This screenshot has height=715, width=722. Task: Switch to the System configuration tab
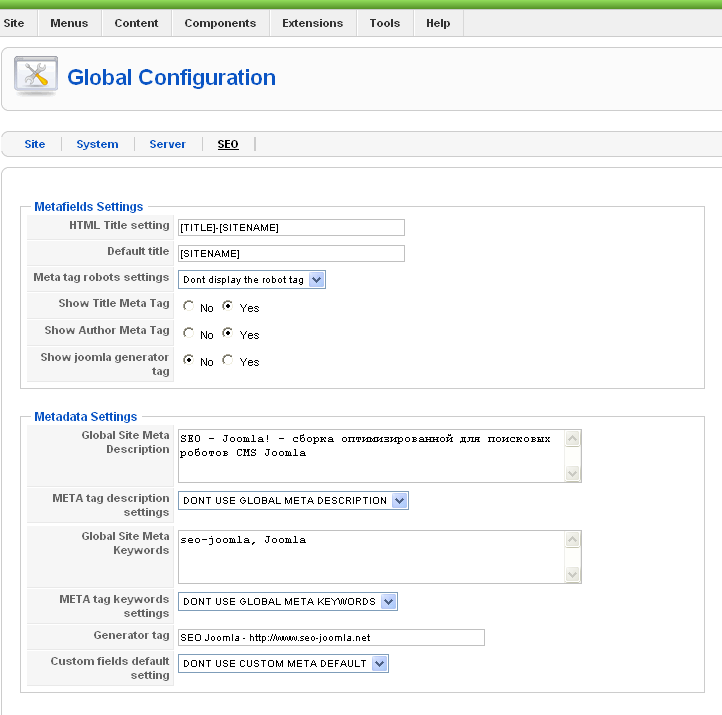[97, 144]
